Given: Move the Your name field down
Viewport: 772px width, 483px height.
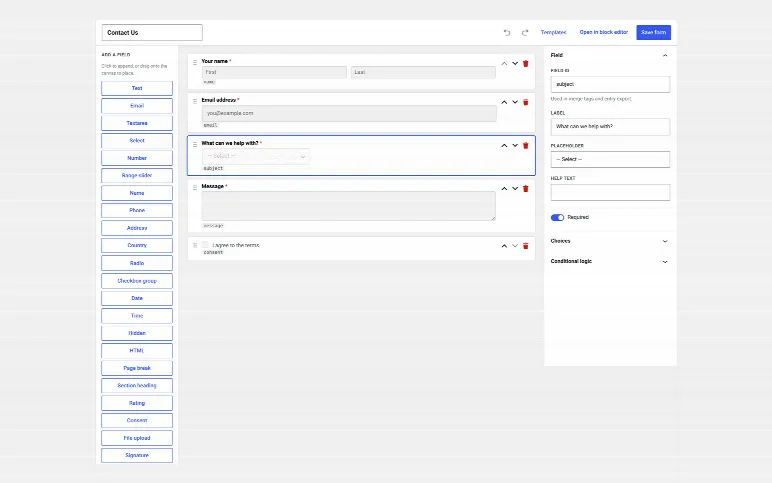Looking at the screenshot, I should tap(515, 64).
